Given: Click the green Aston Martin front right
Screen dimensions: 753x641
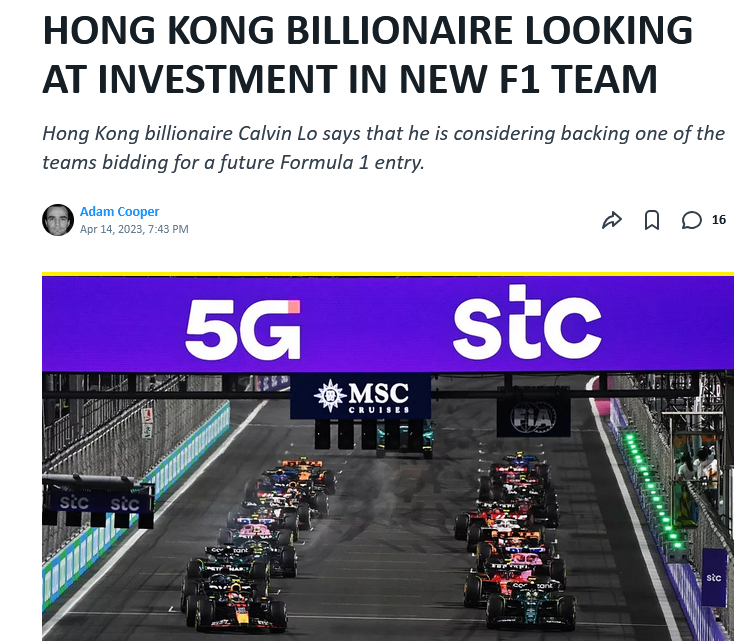Looking at the screenshot, I should pos(530,606).
